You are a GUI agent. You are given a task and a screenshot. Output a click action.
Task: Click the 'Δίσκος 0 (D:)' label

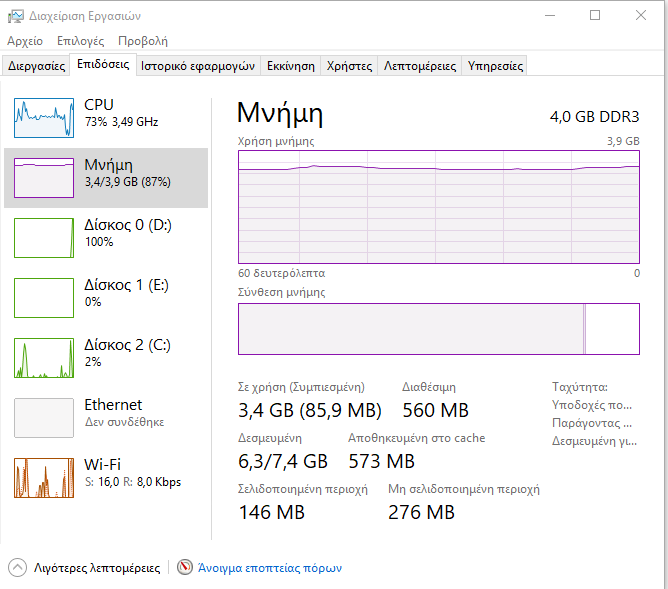(x=128, y=225)
